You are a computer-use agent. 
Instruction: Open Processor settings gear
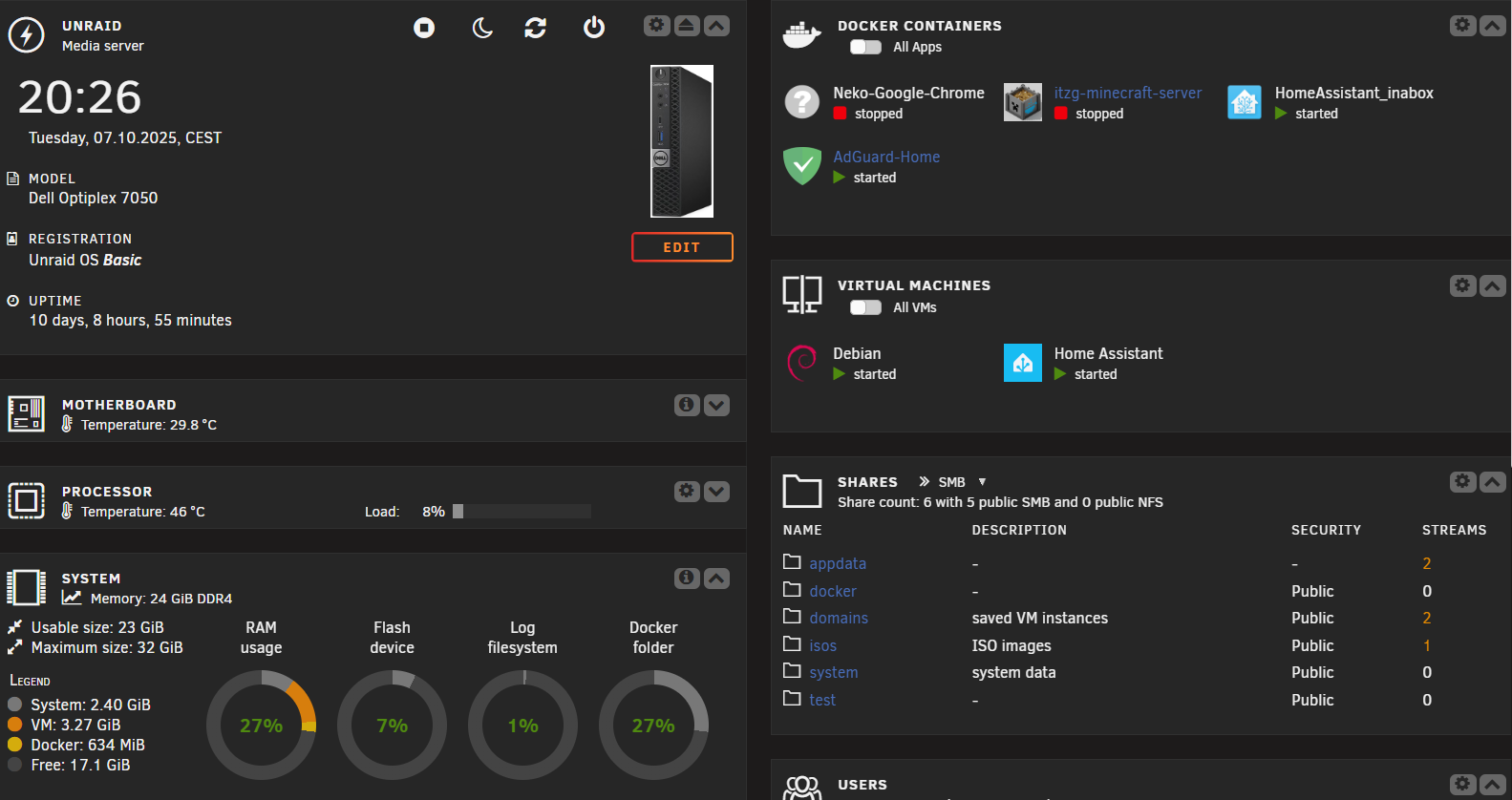point(687,491)
